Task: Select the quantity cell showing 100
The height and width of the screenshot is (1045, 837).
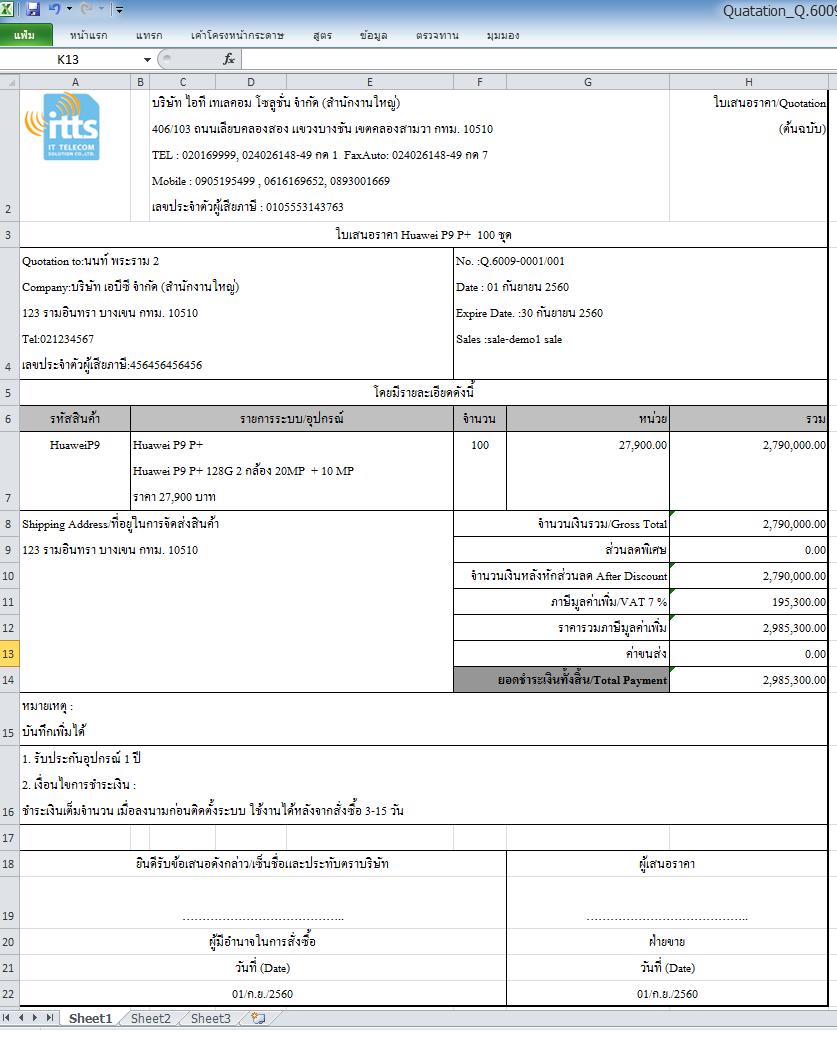Action: (480, 471)
